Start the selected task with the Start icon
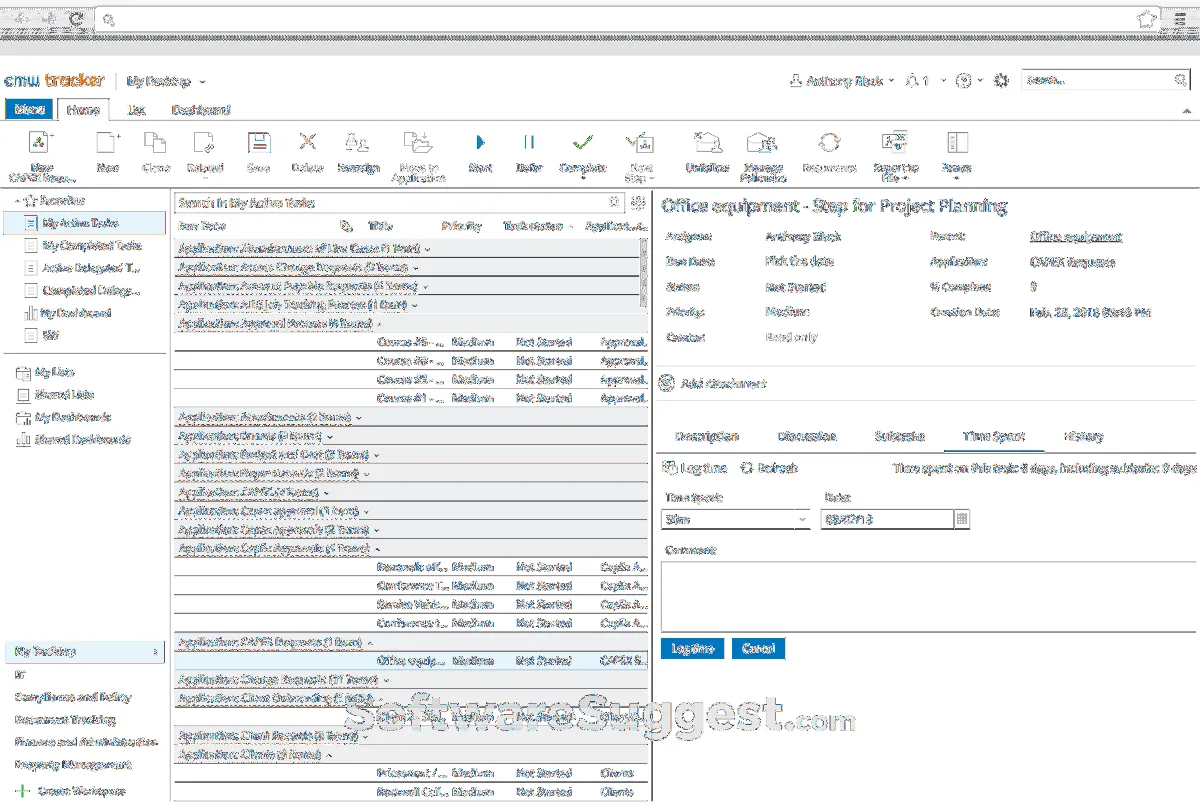This screenshot has width=1200, height=805. click(479, 150)
